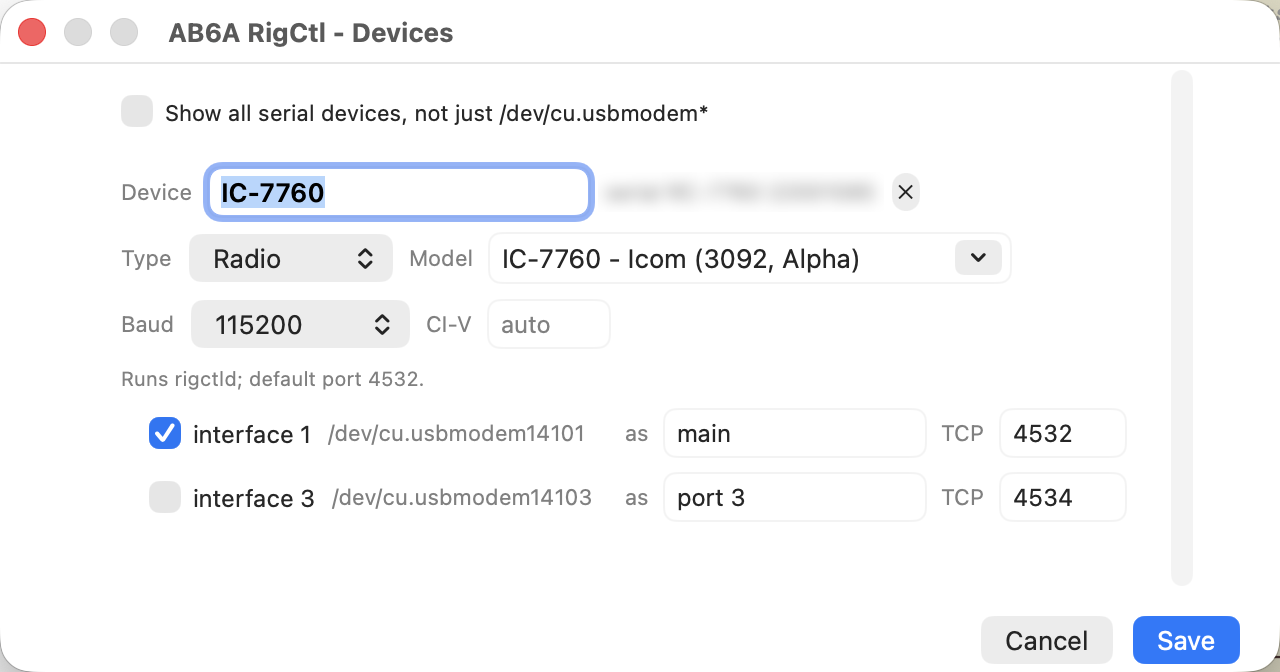Uncheck interface 1 checkbox

pyautogui.click(x=165, y=433)
